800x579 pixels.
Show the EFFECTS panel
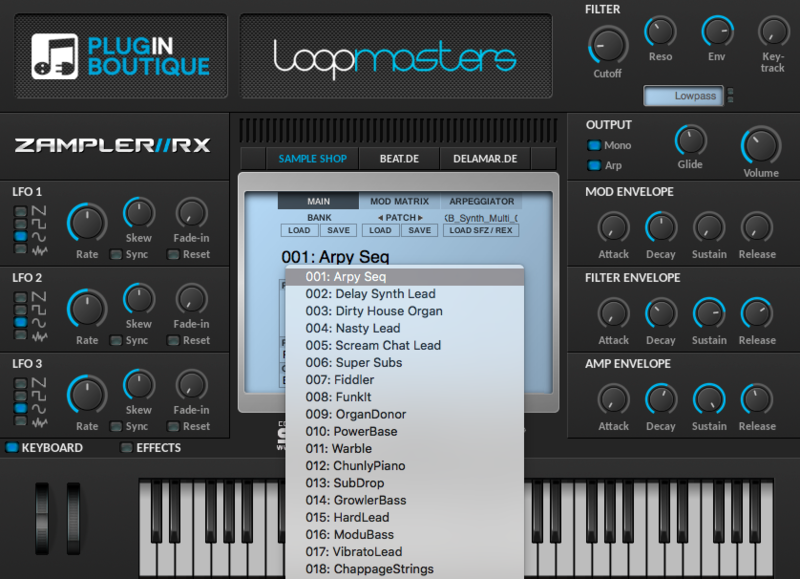(126, 447)
